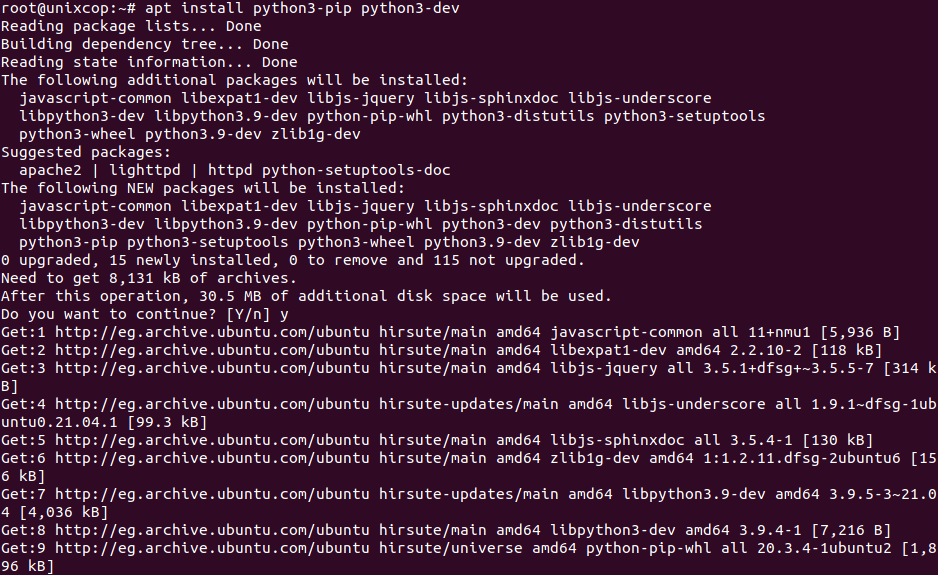Click 'Reading package lists... Done' line
Screen dimensions: 938x575
pos(131,26)
